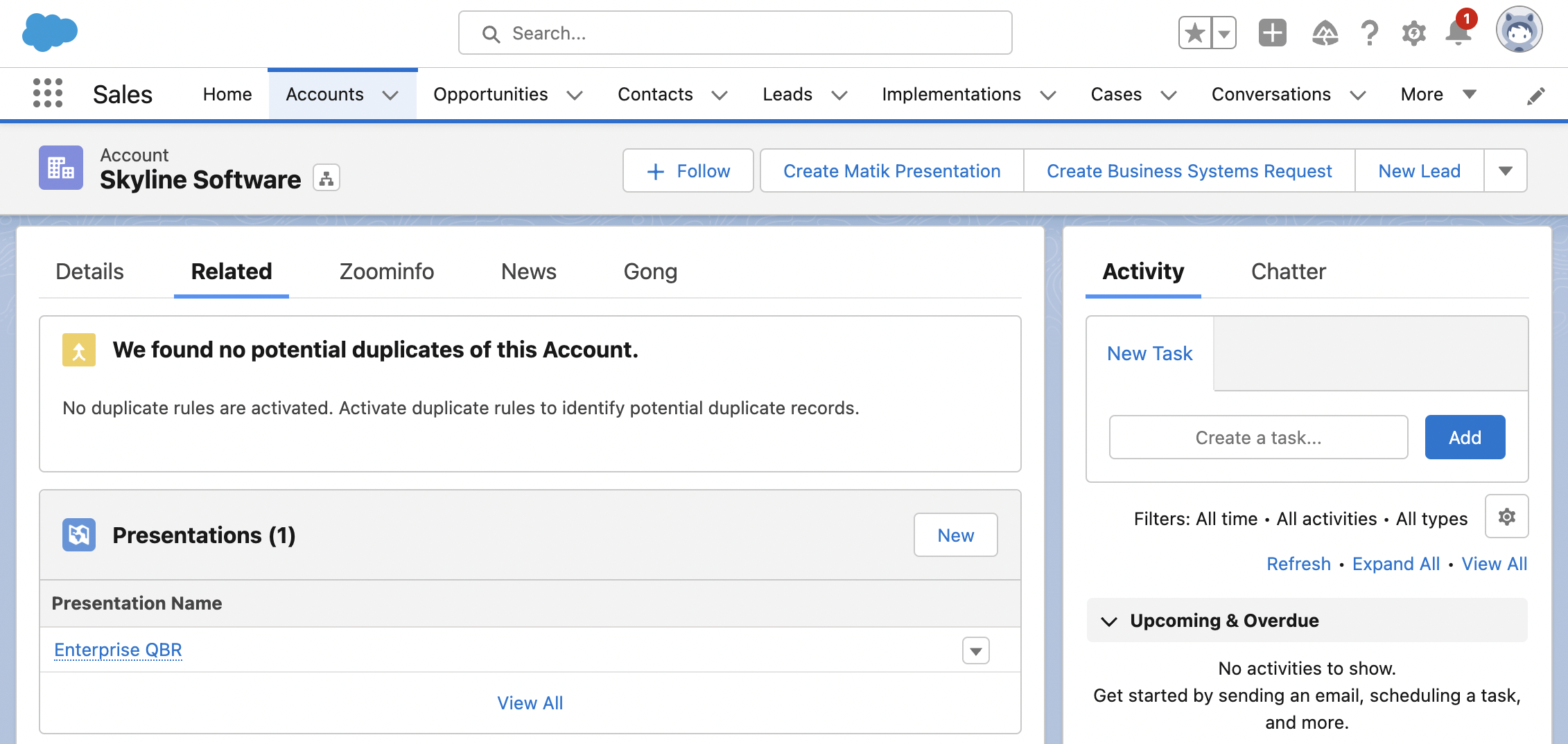This screenshot has width=1568, height=744.
Task: Refresh the activity timeline
Action: [x=1298, y=564]
